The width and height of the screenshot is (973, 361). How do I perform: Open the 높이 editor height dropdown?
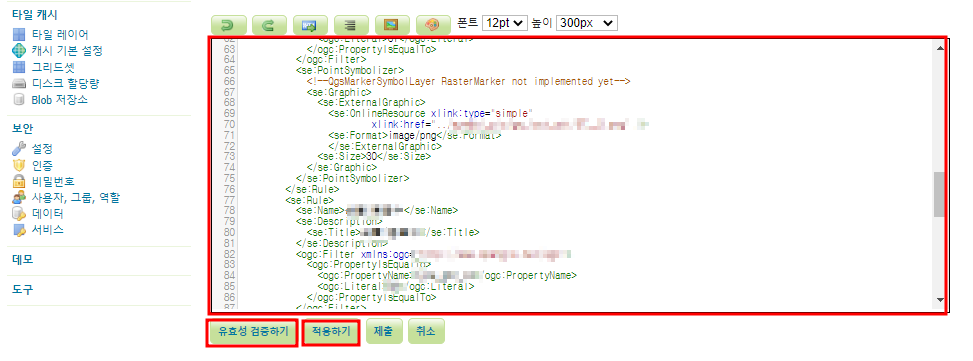pyautogui.click(x=587, y=23)
